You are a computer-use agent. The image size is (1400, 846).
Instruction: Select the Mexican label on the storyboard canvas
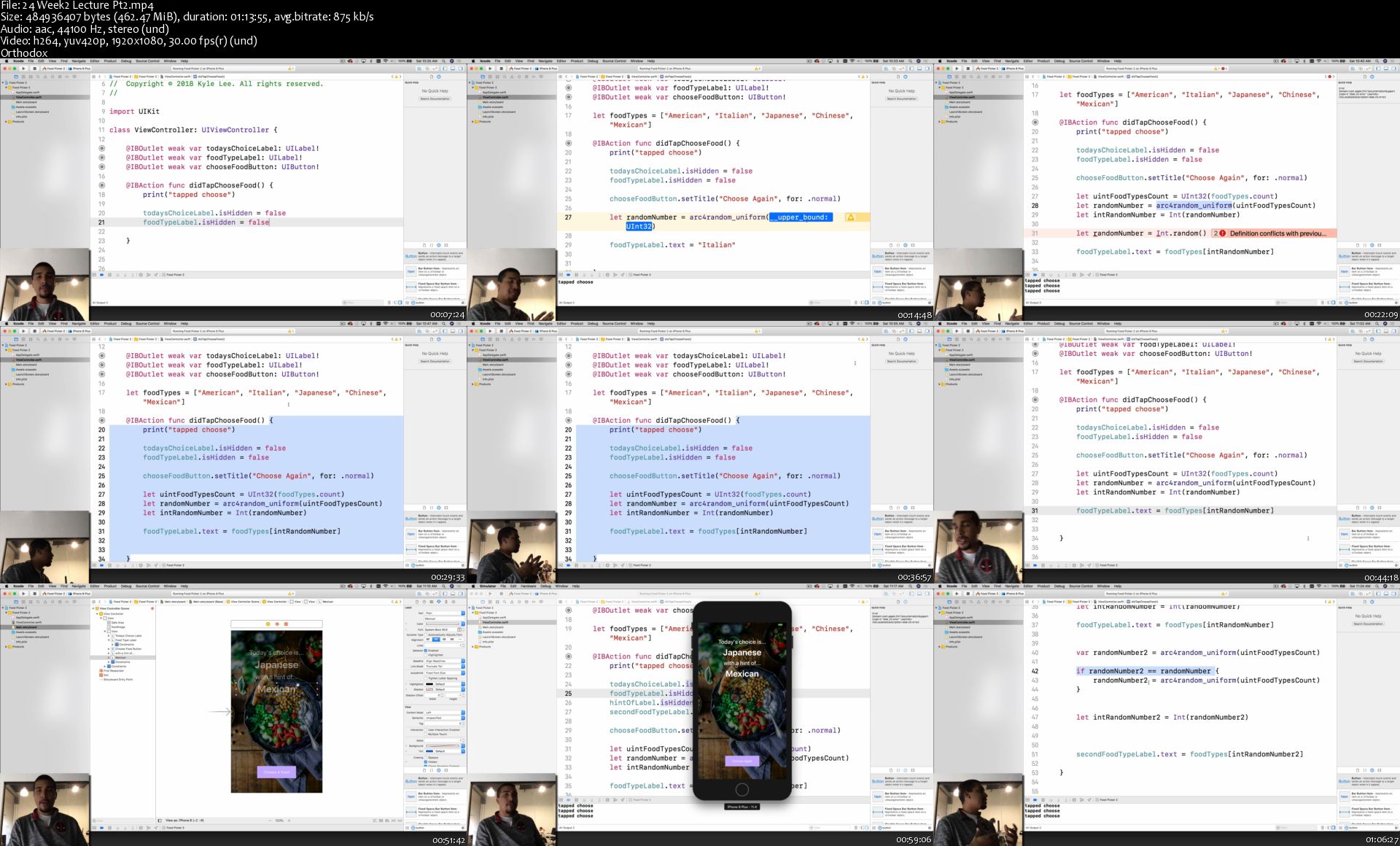tap(276, 689)
